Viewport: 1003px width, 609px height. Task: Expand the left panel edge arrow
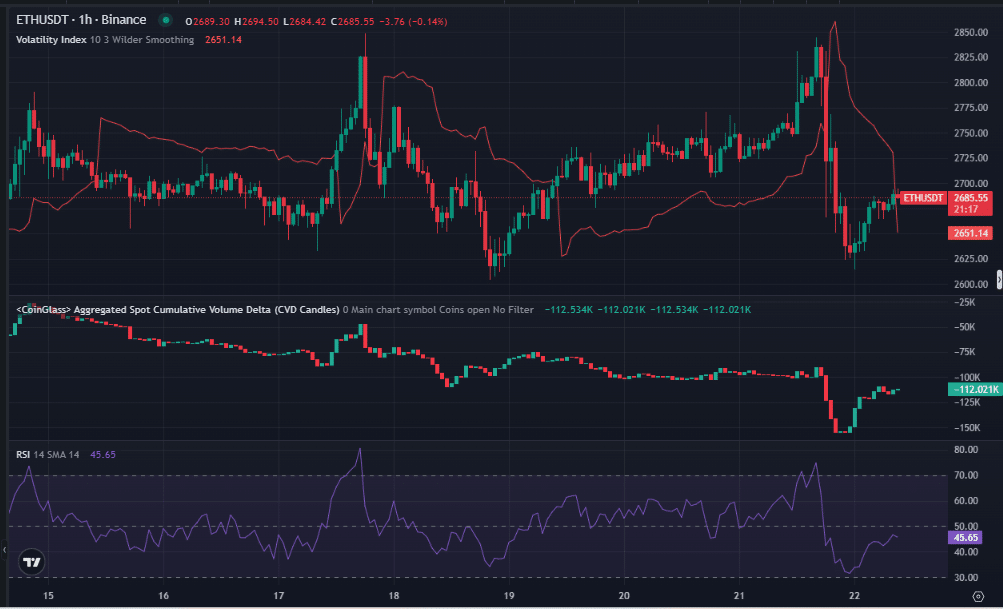(x=3, y=550)
